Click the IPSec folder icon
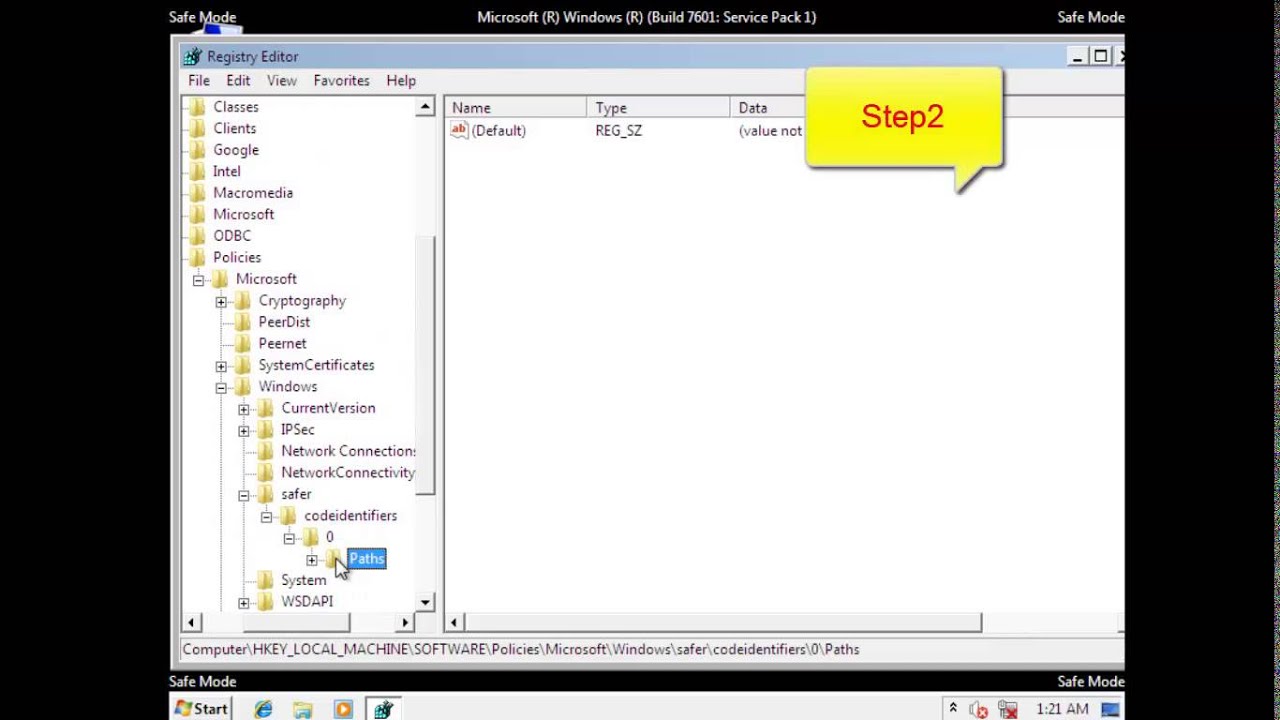Image resolution: width=1280 pixels, height=720 pixels. 265,429
